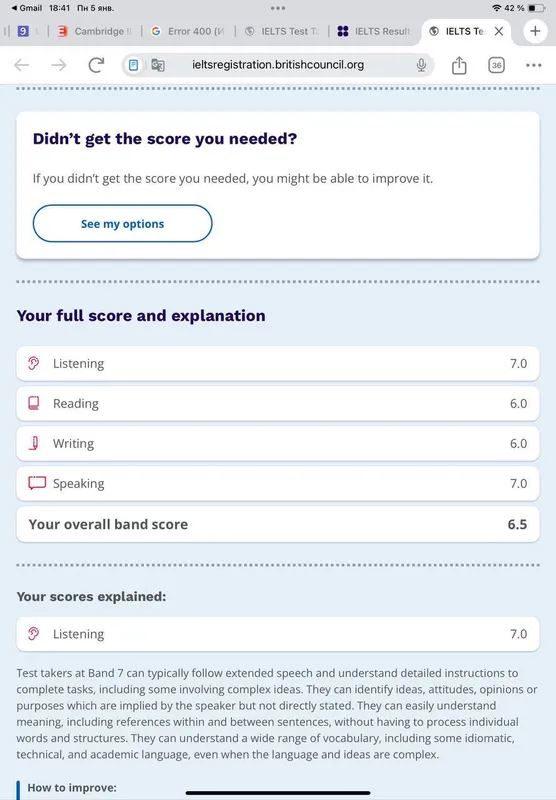The height and width of the screenshot is (800, 556).
Task: Click the See my options button
Action: pyautogui.click(x=122, y=223)
